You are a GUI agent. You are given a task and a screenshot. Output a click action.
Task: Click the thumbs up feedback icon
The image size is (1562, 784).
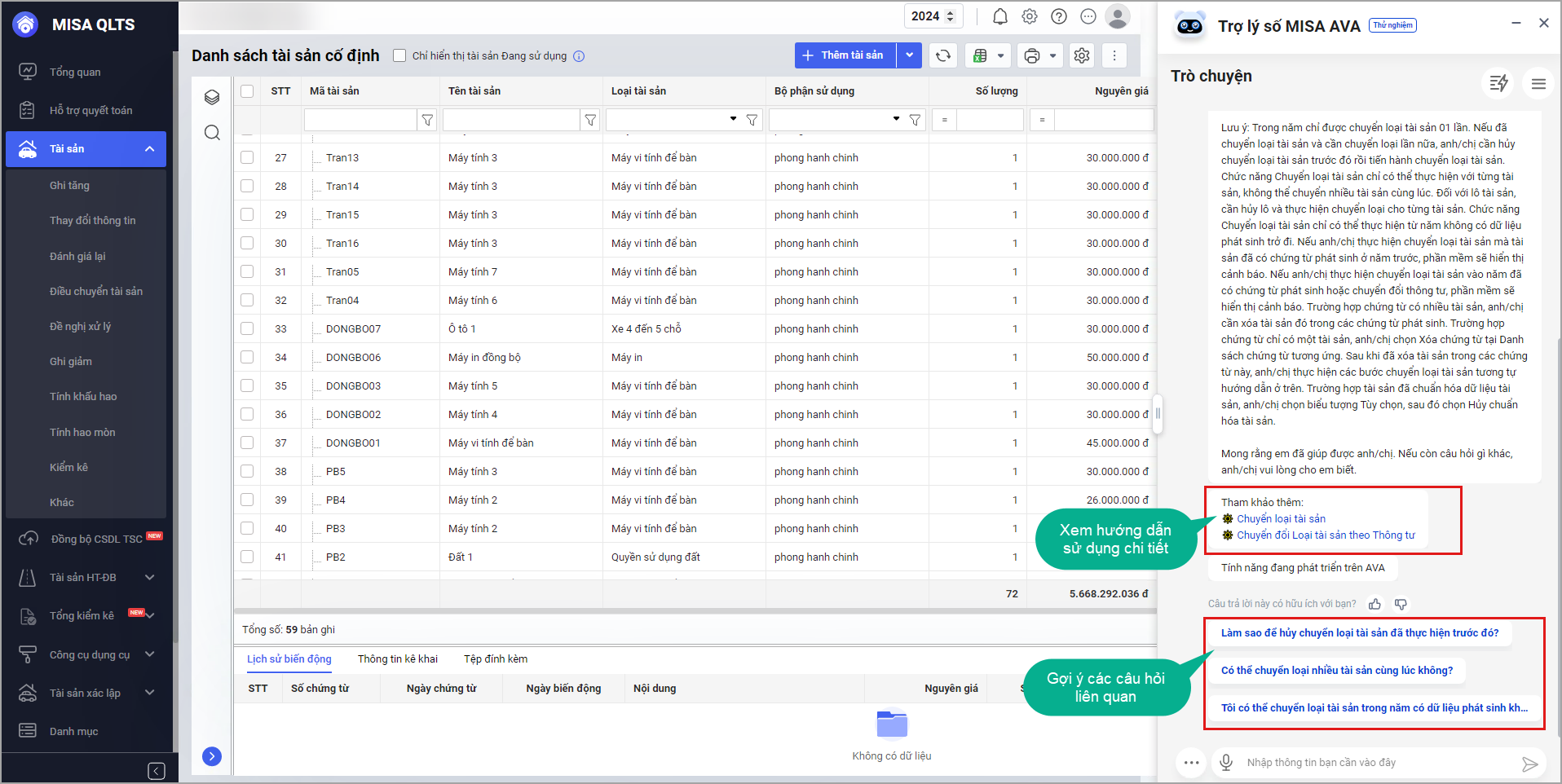pos(1375,604)
